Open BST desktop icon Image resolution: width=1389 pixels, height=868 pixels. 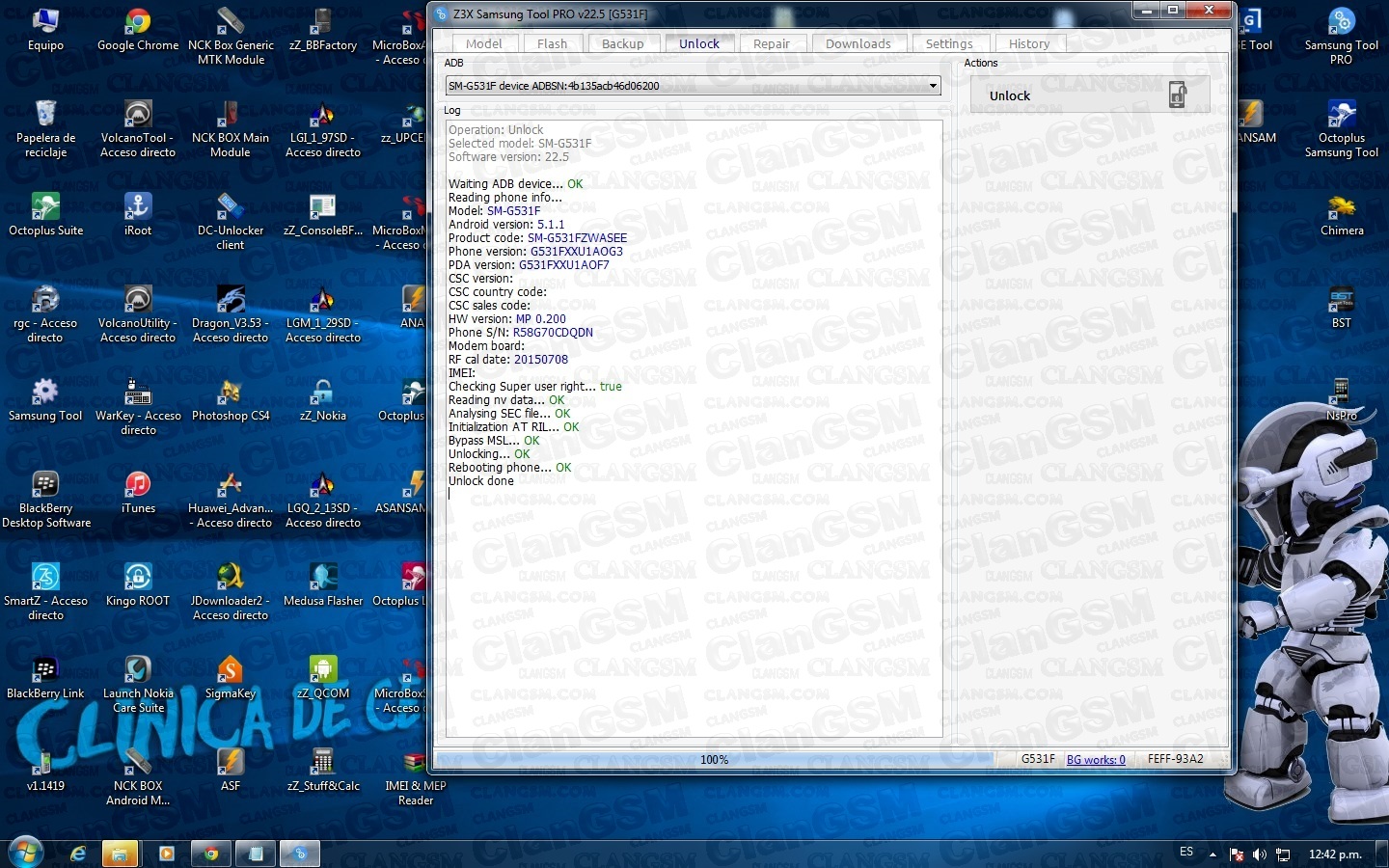pos(1342,308)
